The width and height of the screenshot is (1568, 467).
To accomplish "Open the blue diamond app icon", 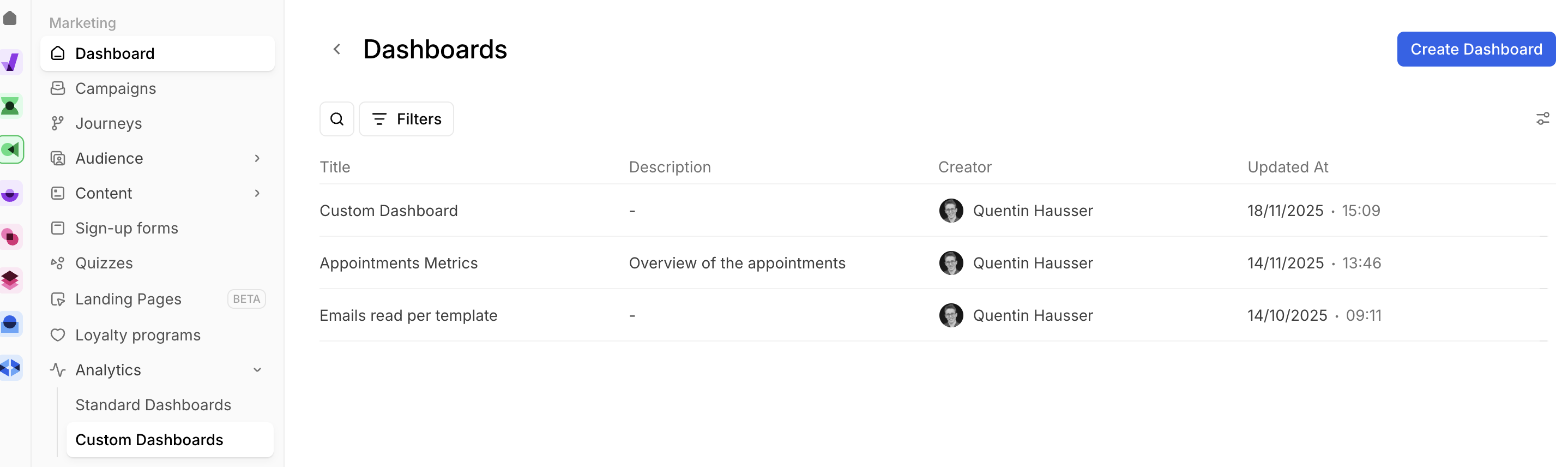I will tap(10, 368).
